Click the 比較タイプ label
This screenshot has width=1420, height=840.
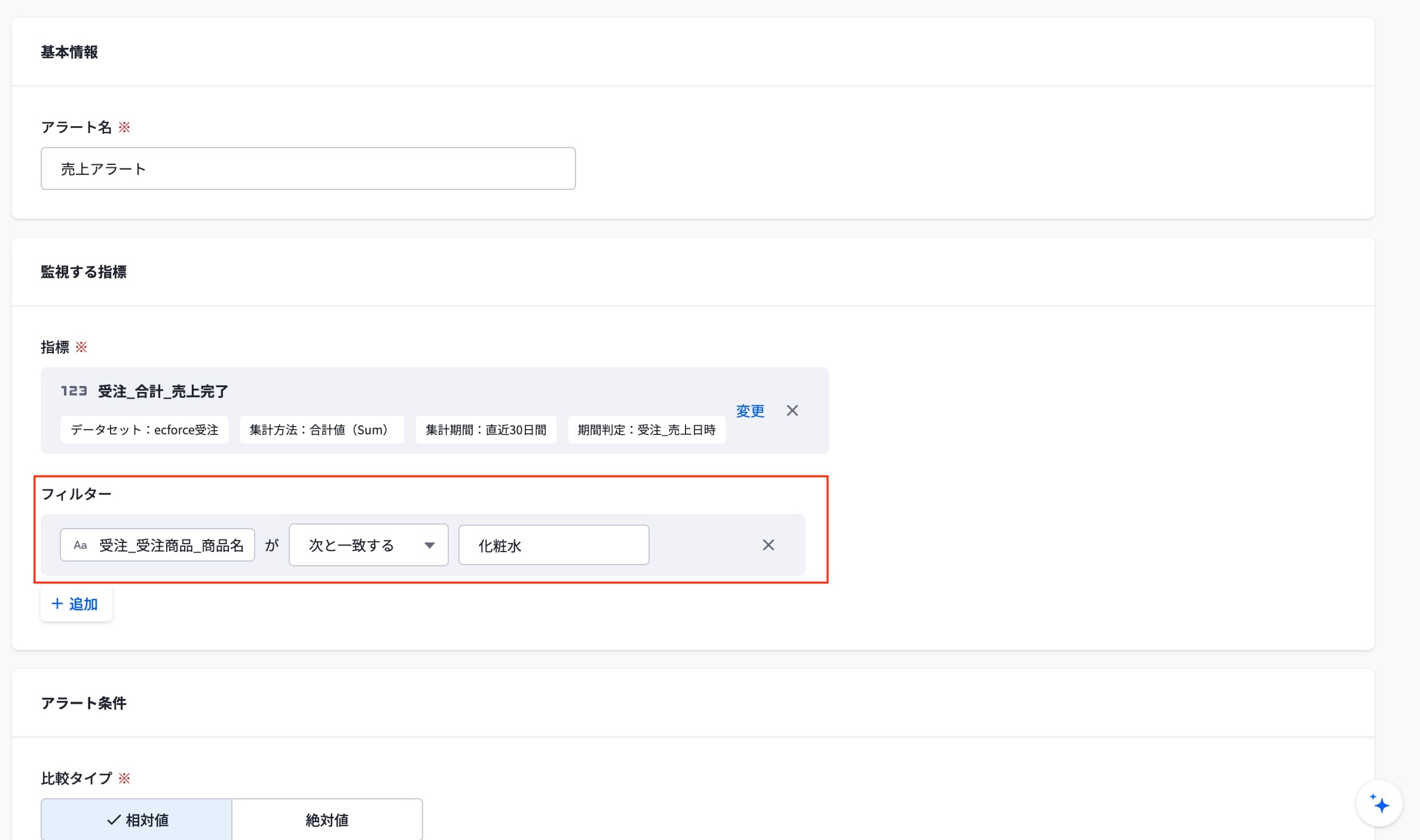[x=76, y=778]
